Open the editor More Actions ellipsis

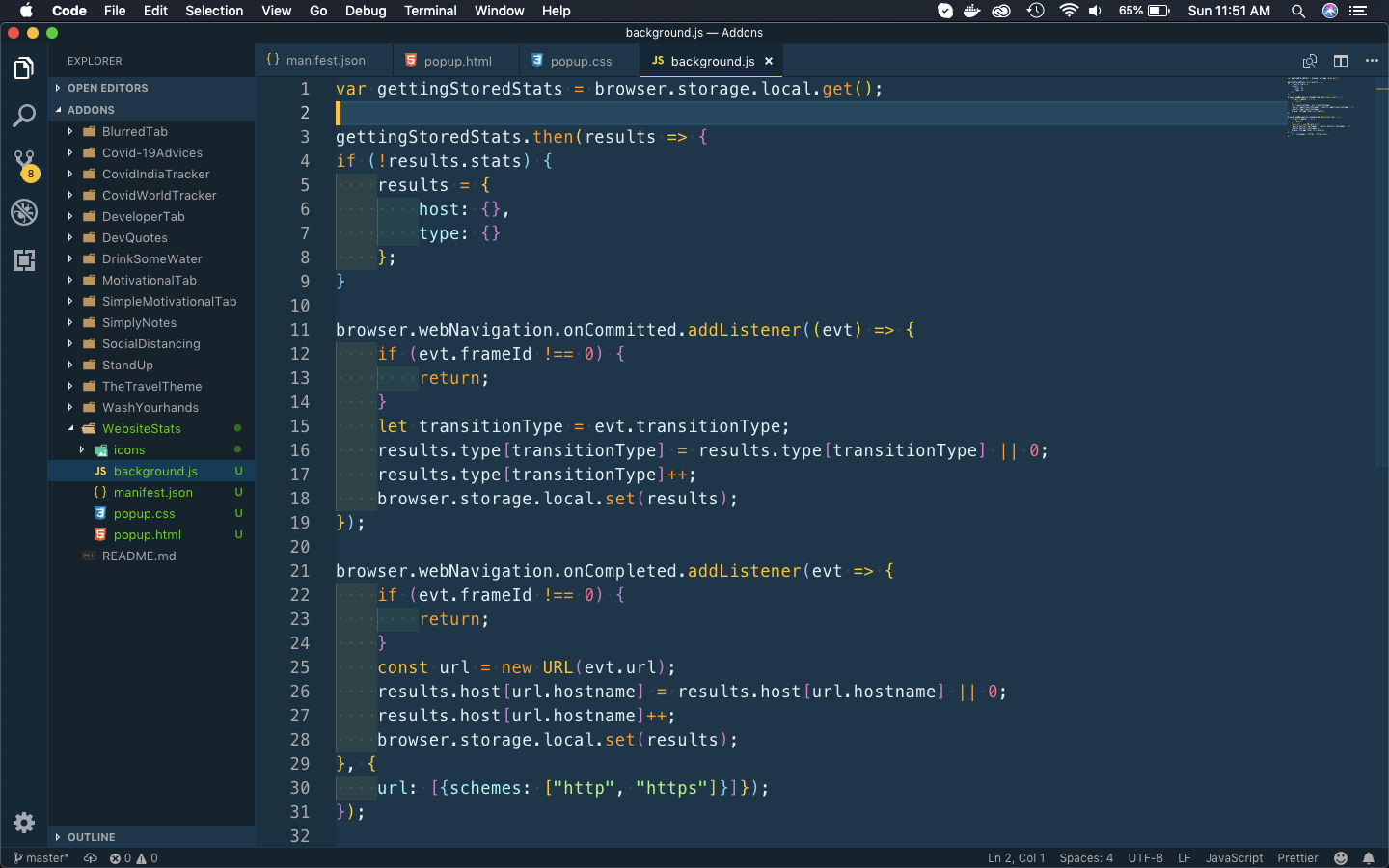click(x=1372, y=61)
